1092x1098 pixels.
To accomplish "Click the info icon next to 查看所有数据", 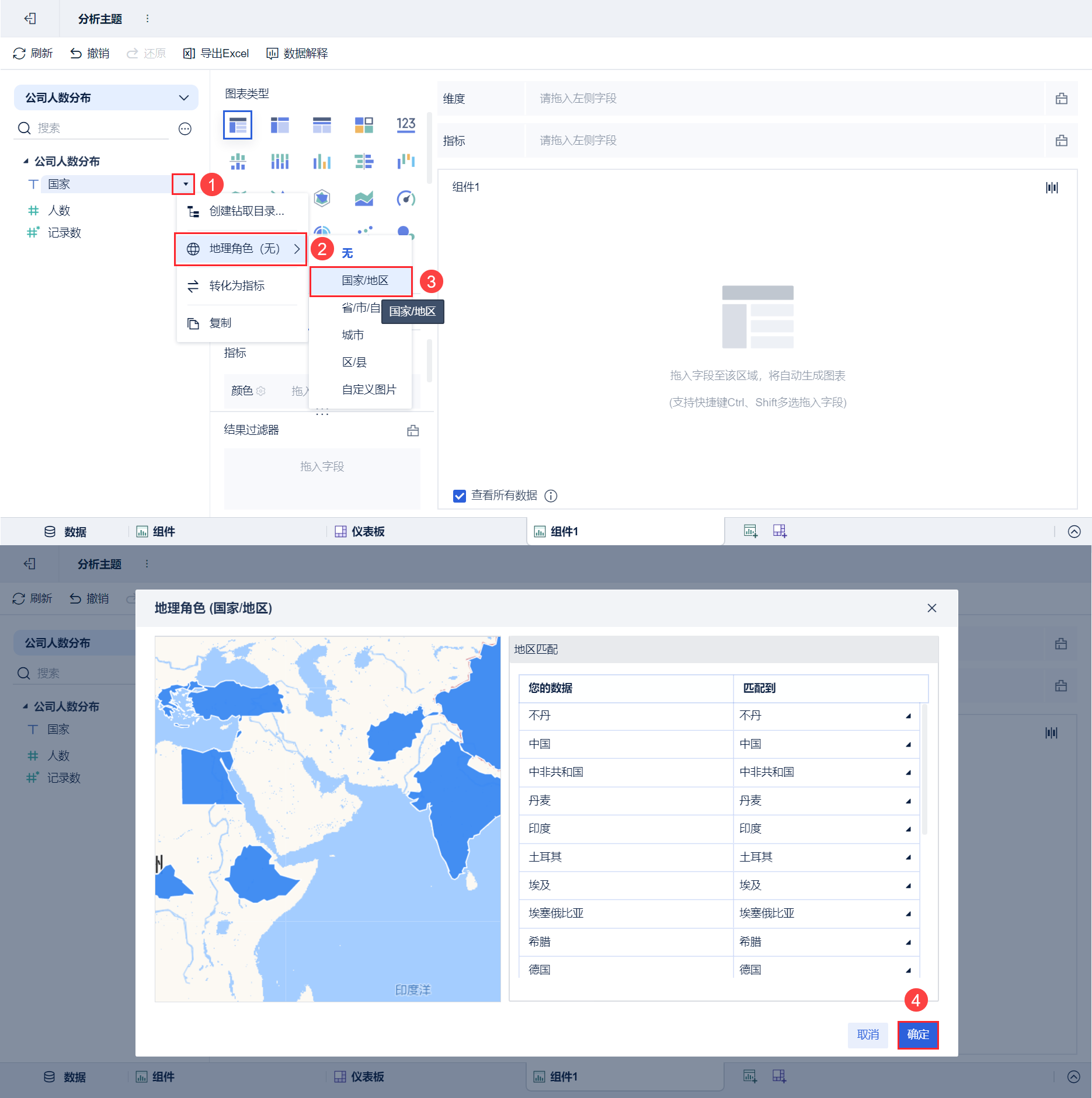I will click(x=551, y=496).
